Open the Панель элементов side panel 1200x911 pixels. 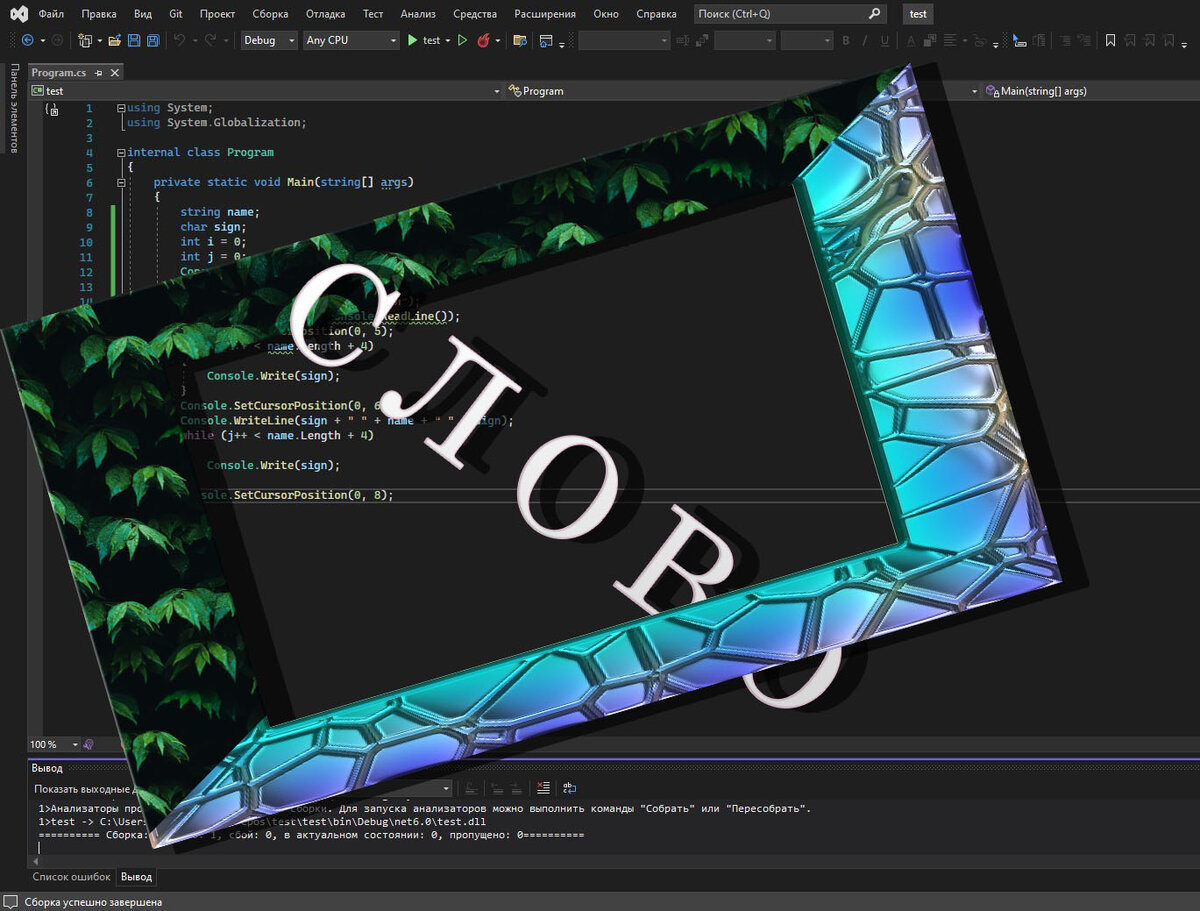pyautogui.click(x=14, y=108)
